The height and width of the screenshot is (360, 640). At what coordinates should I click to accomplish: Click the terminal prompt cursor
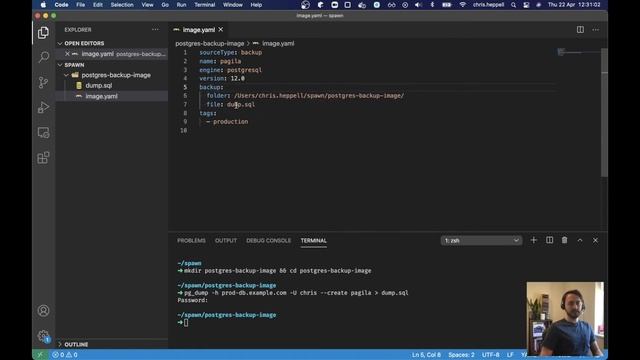[186, 322]
